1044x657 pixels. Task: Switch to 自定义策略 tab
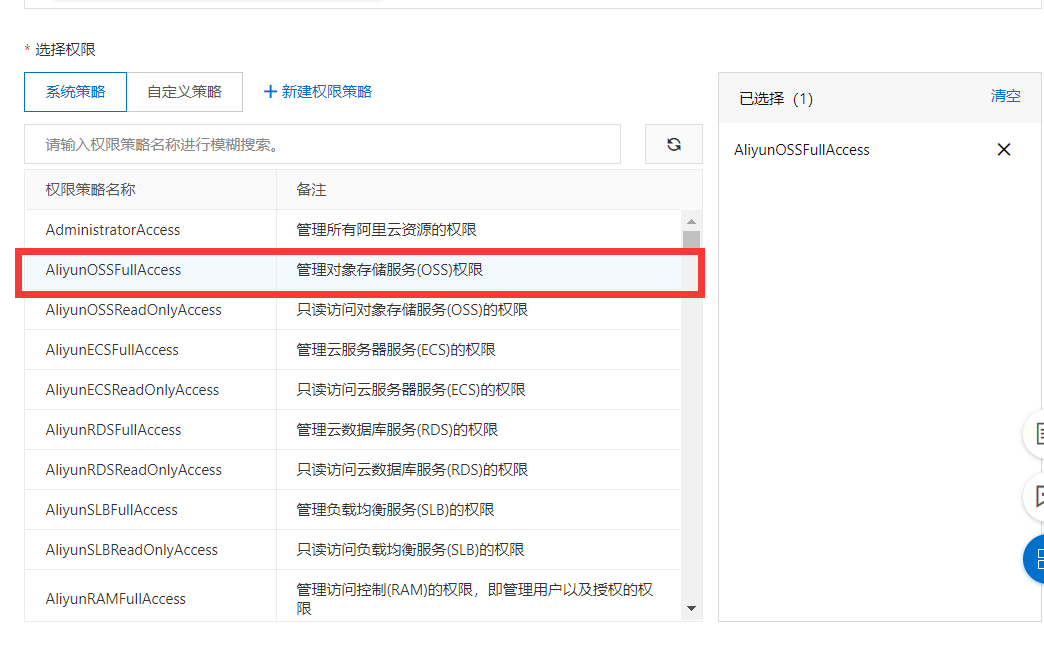(x=184, y=92)
